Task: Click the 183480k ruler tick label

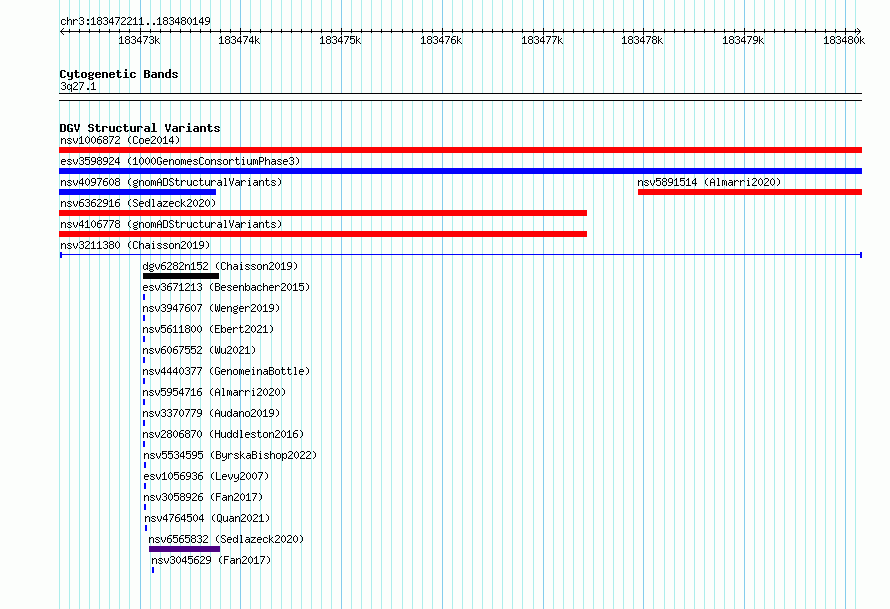Action: [x=844, y=40]
